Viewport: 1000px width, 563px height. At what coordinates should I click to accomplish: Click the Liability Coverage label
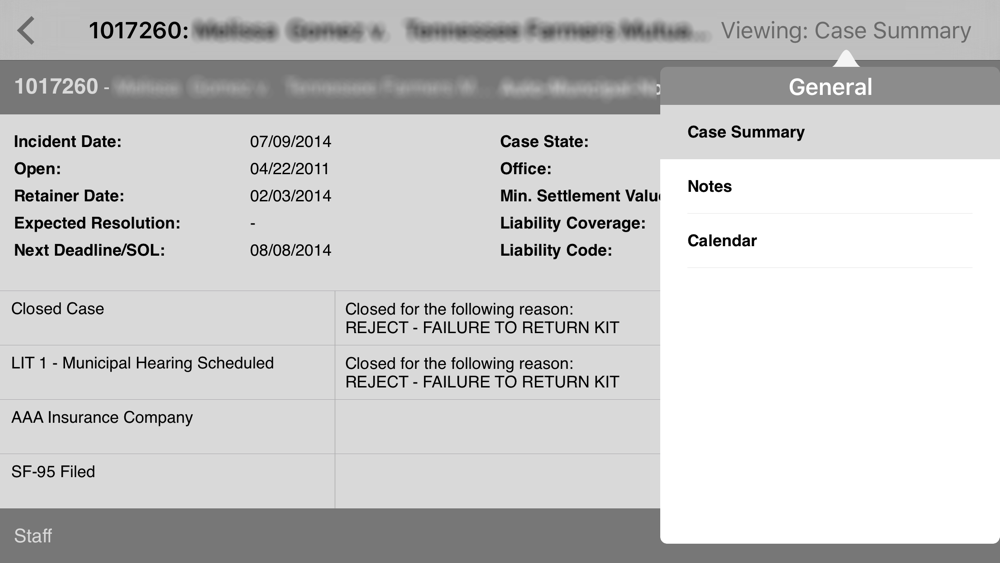pyautogui.click(x=572, y=223)
